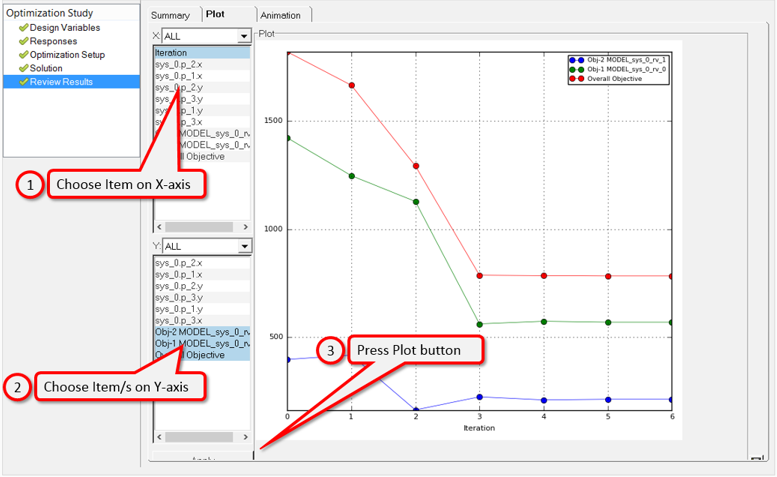
Task: Click the Optimization Setup checkmark icon
Action: point(23,55)
